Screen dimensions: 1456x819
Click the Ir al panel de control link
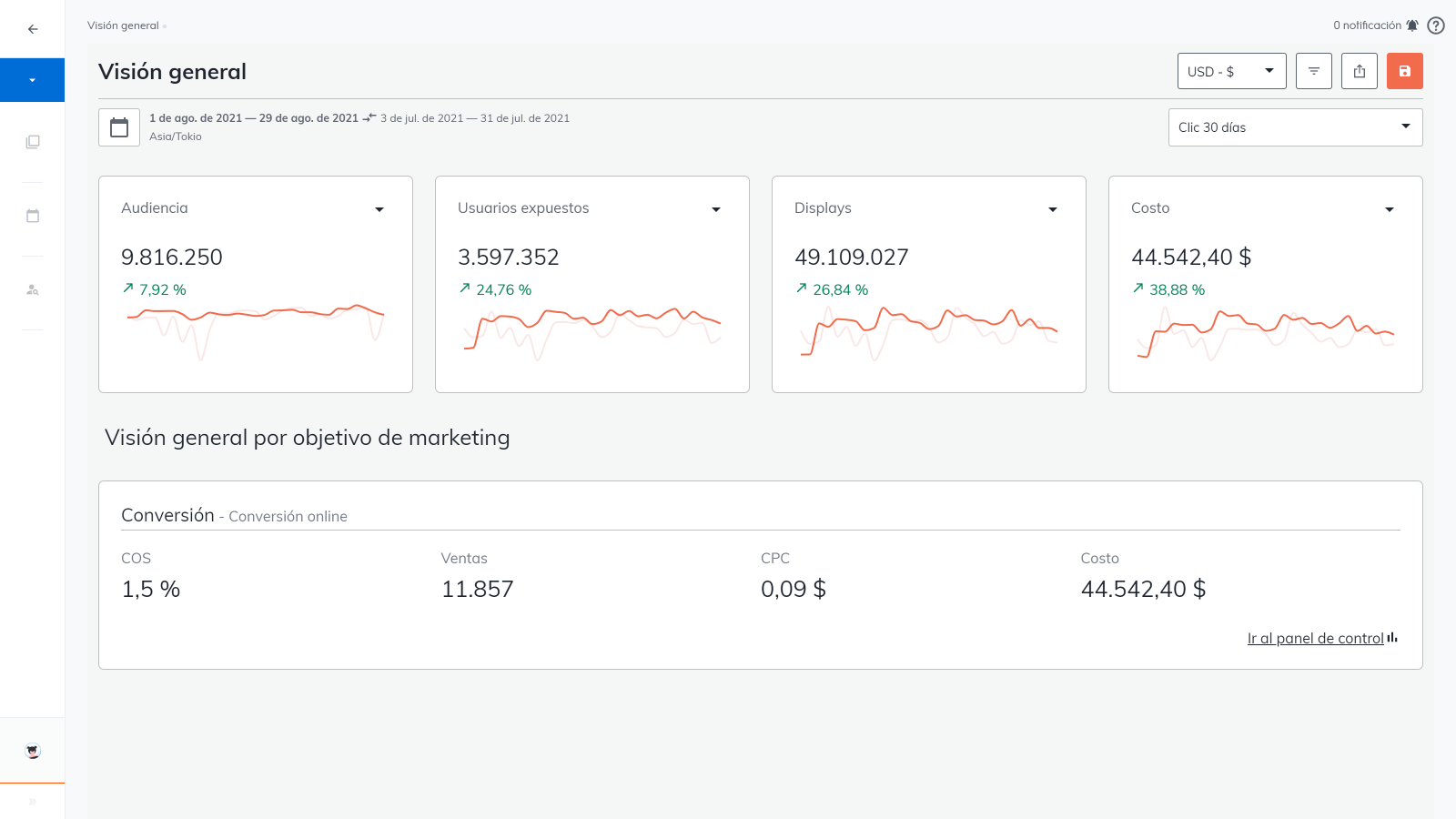1315,639
